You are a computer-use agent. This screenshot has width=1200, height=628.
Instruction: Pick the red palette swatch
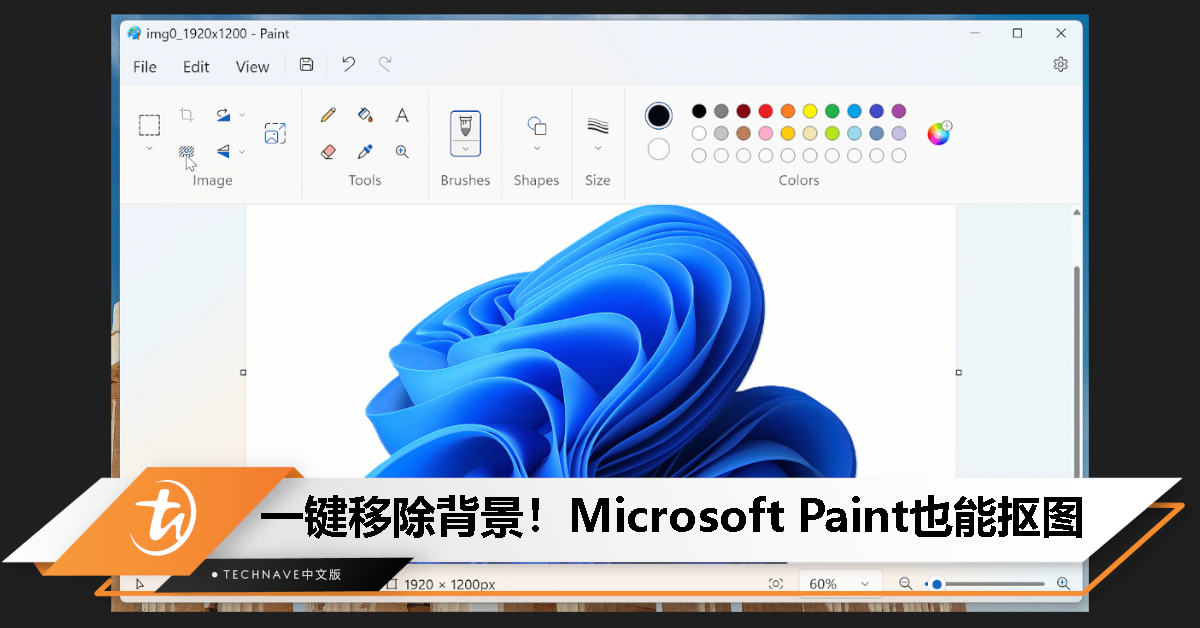[x=766, y=111]
